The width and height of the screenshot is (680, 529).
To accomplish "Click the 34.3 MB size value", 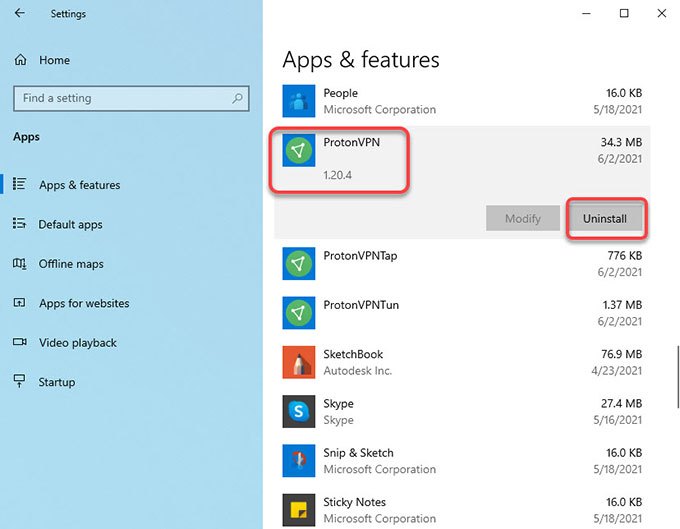I will (621, 142).
